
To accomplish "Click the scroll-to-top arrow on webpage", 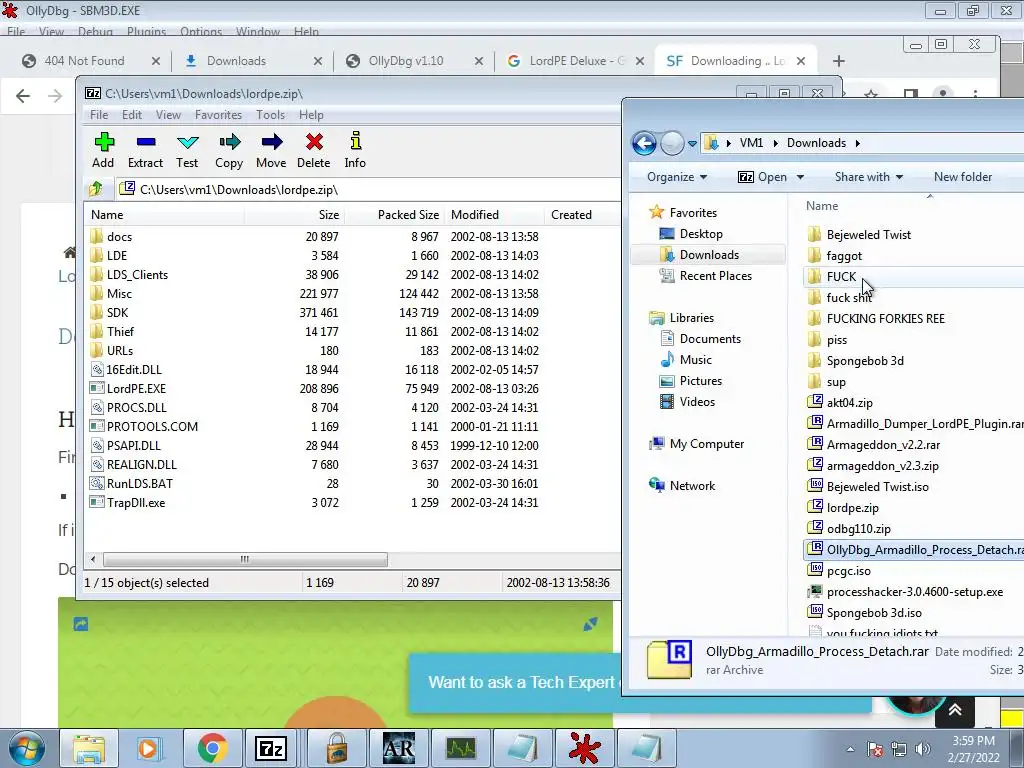I will click(x=955, y=710).
